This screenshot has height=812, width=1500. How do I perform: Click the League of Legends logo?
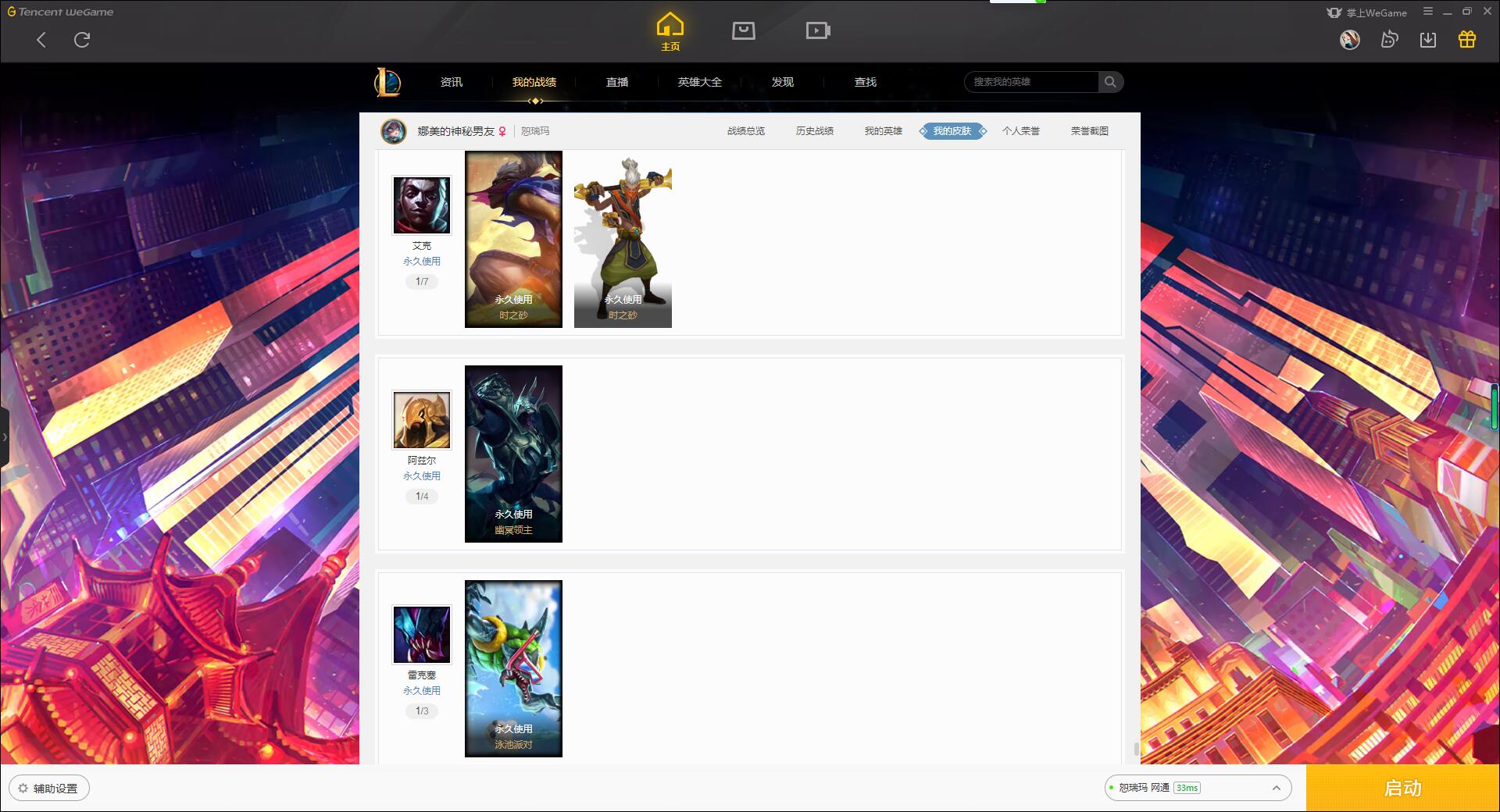(x=387, y=82)
